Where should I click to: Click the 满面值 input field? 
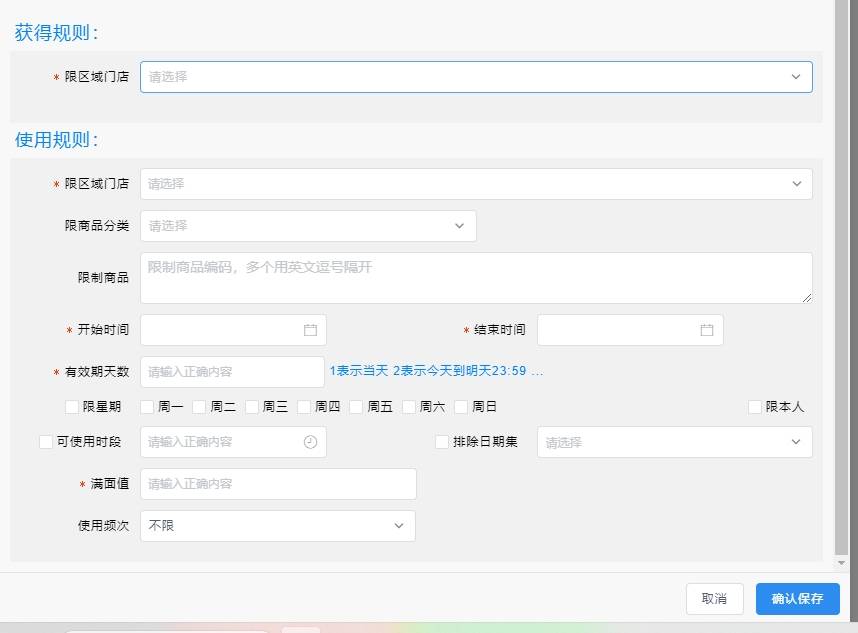(279, 484)
